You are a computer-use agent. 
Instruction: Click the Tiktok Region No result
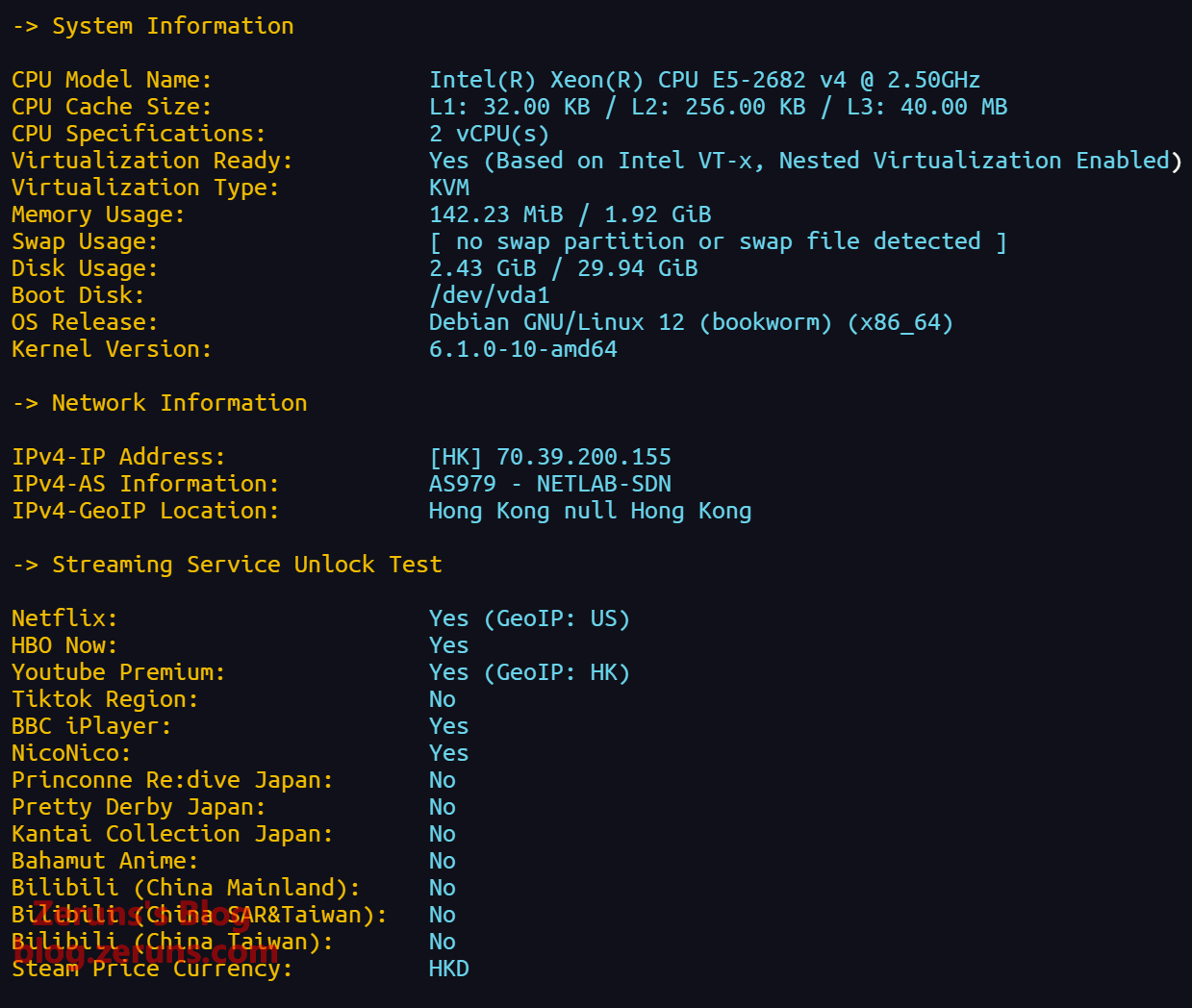[442, 699]
